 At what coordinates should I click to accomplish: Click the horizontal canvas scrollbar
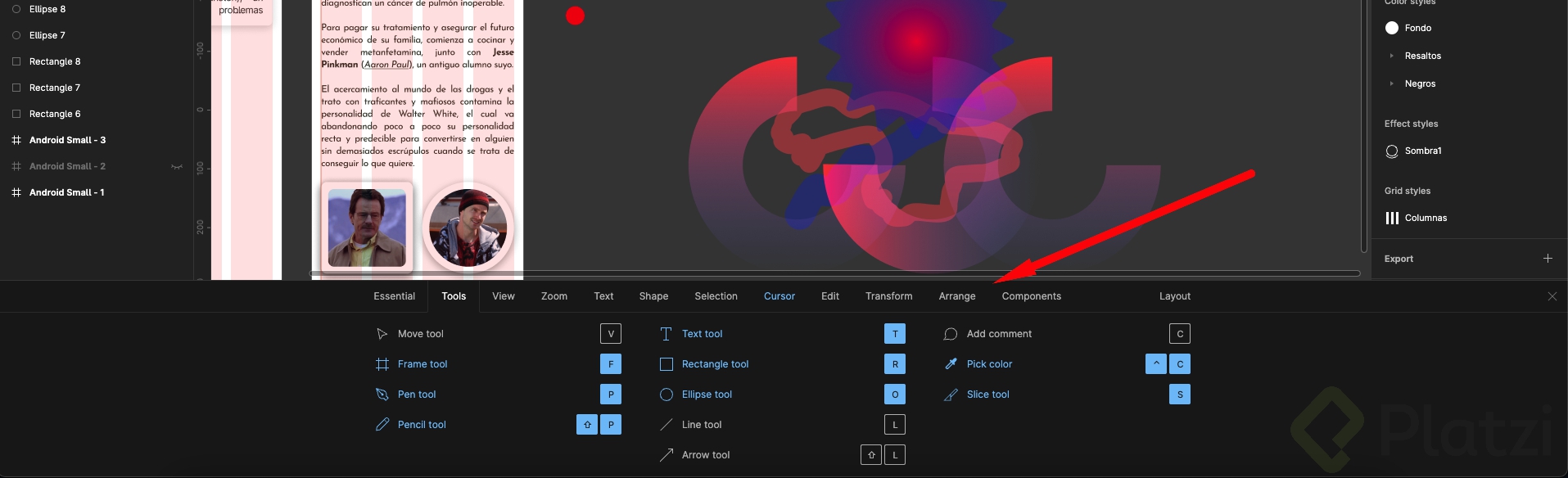point(834,273)
